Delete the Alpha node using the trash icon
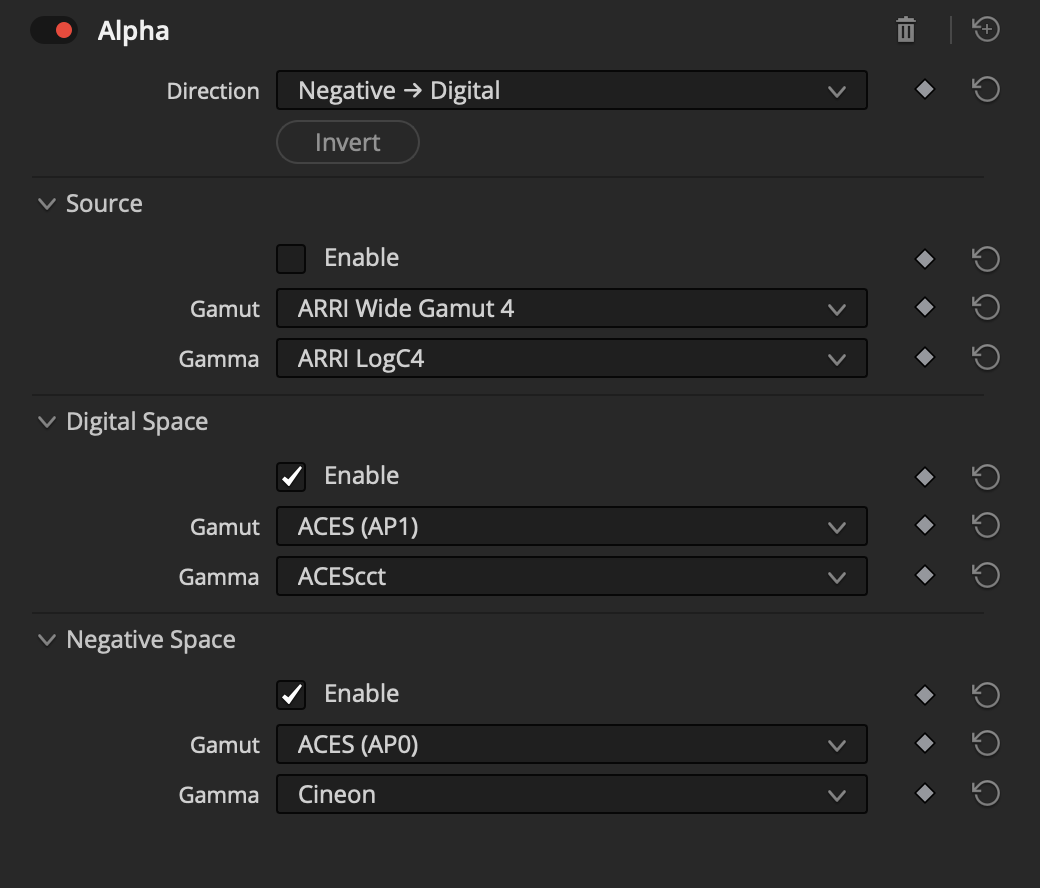The image size is (1040, 888). (906, 30)
